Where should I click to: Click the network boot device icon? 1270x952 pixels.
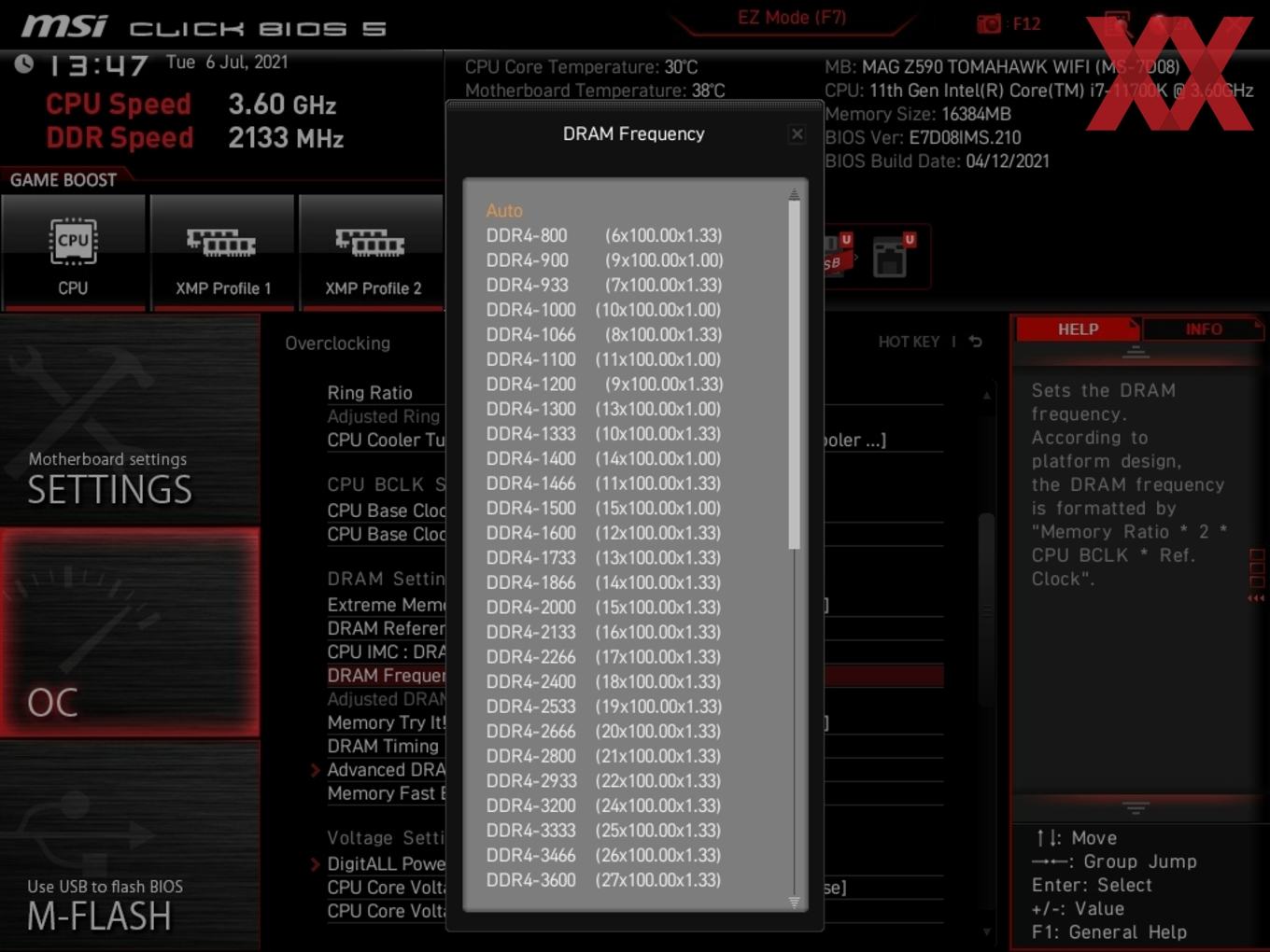(x=892, y=257)
